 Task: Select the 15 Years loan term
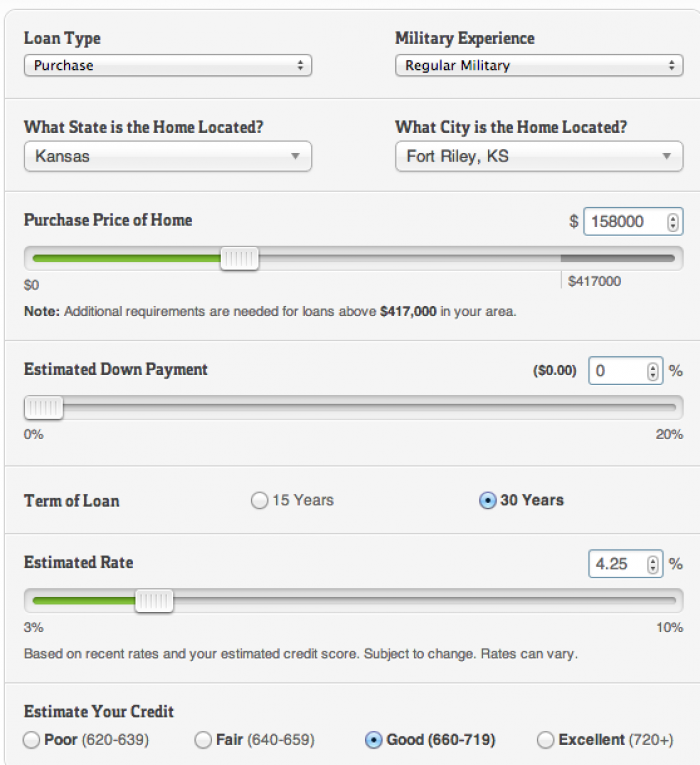(x=260, y=500)
